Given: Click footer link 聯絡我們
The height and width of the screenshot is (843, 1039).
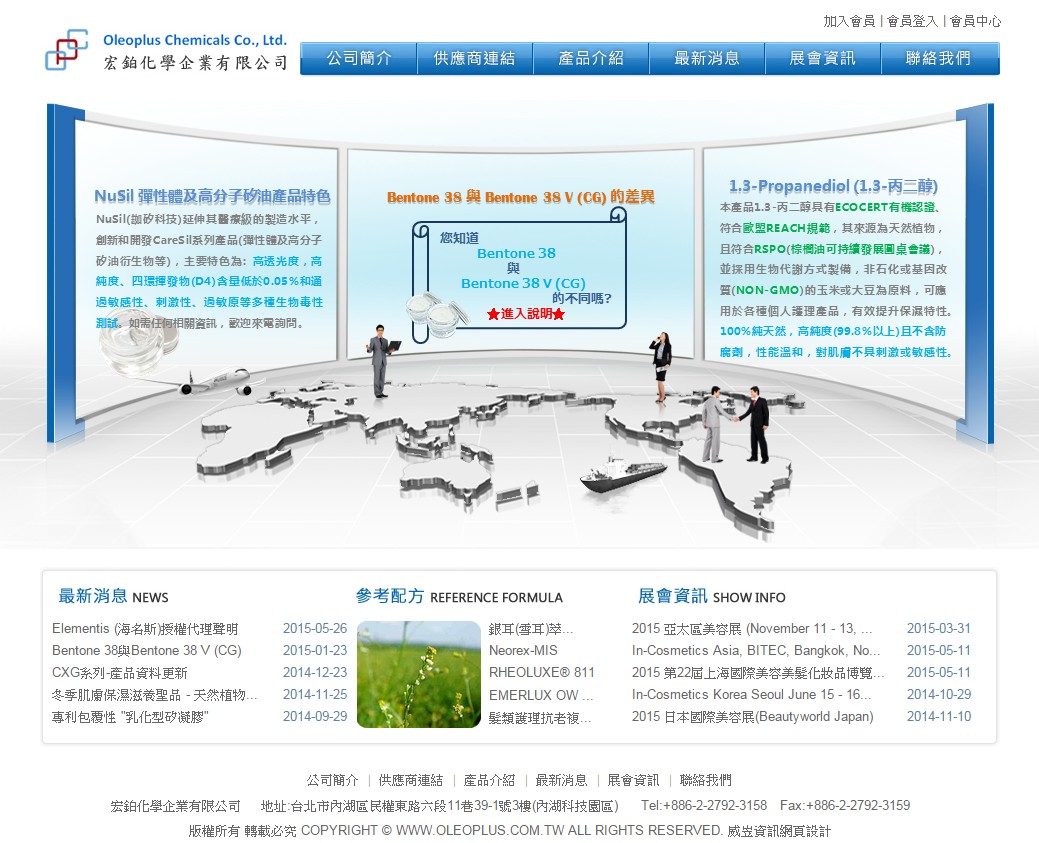Looking at the screenshot, I should coord(706,780).
